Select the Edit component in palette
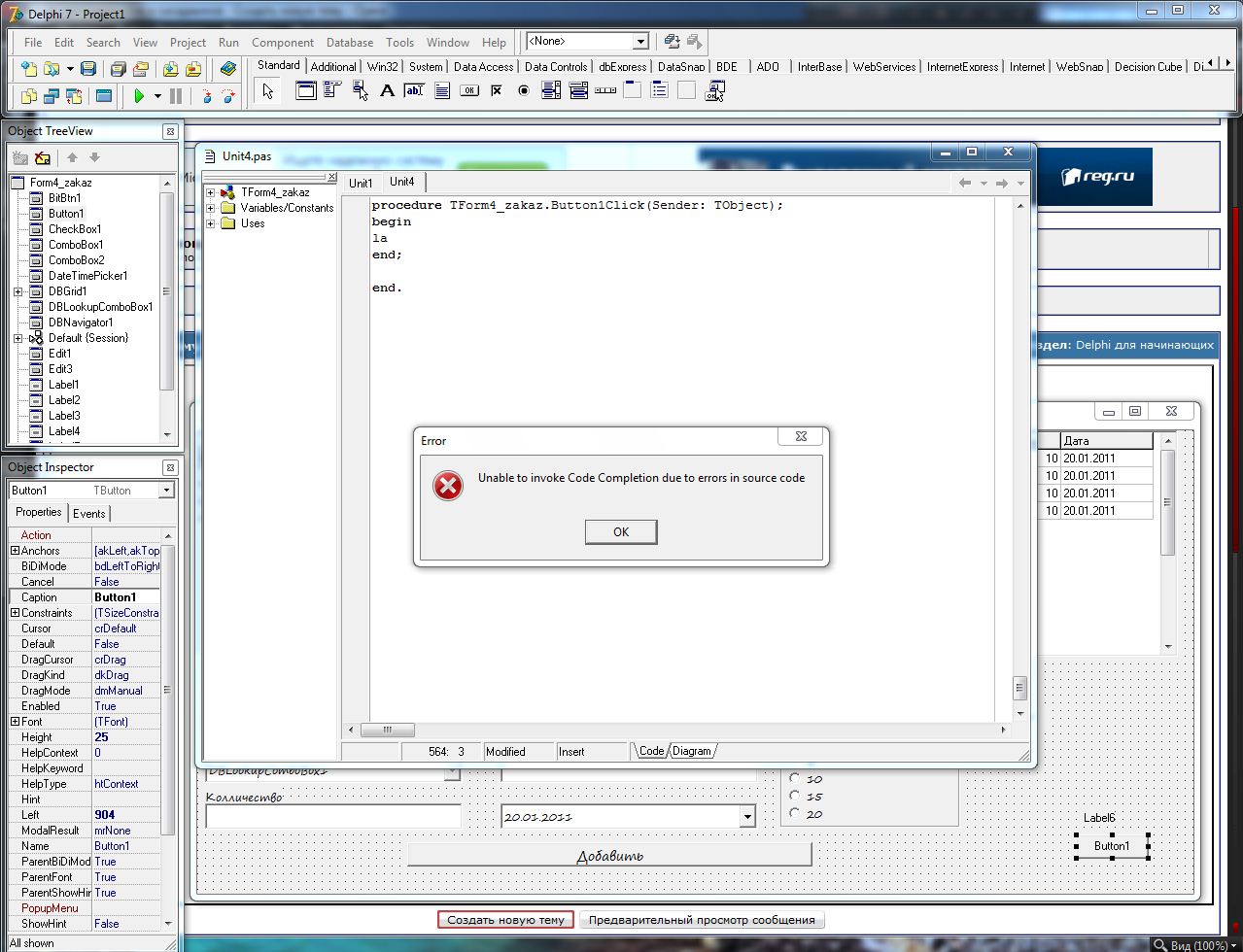 click(x=414, y=91)
